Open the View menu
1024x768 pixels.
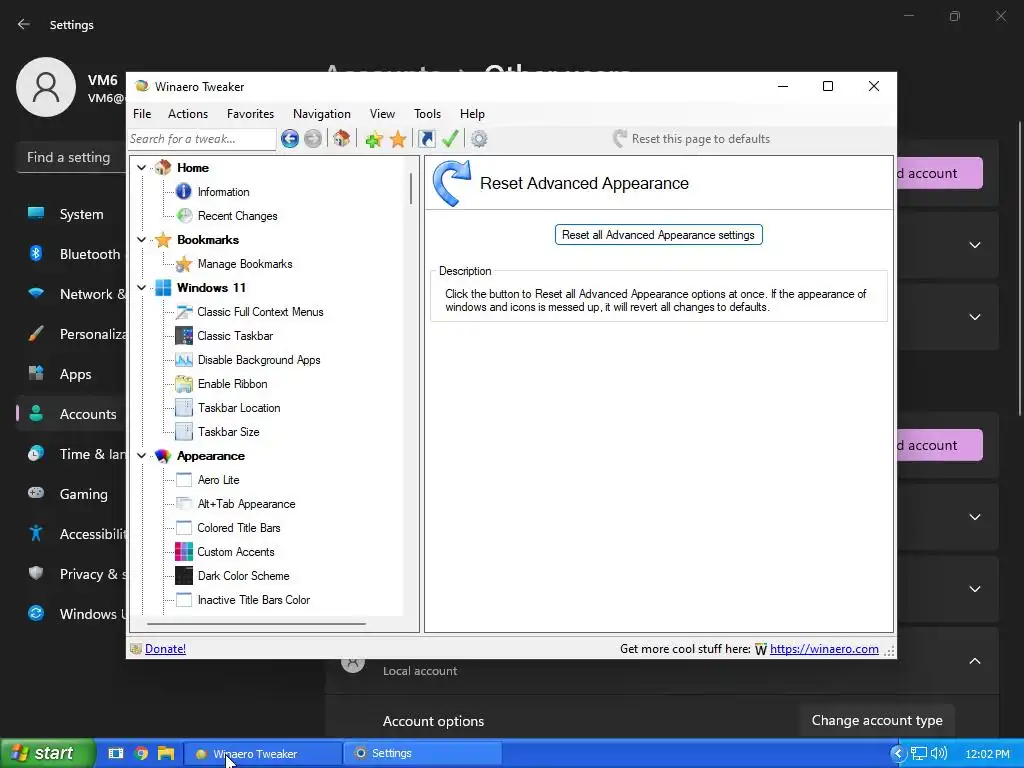[x=382, y=114]
